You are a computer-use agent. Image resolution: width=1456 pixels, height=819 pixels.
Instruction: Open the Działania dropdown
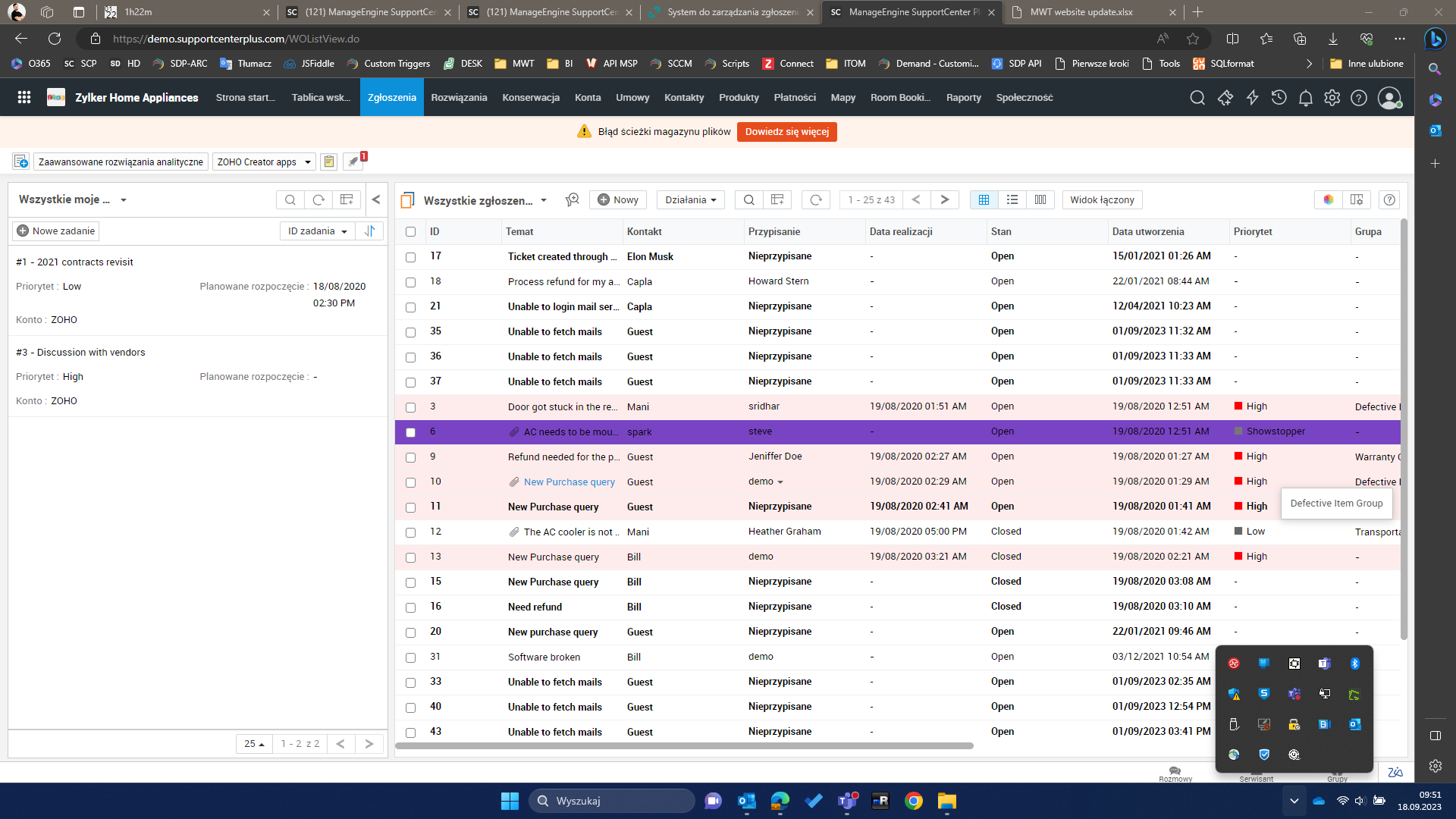pos(689,199)
